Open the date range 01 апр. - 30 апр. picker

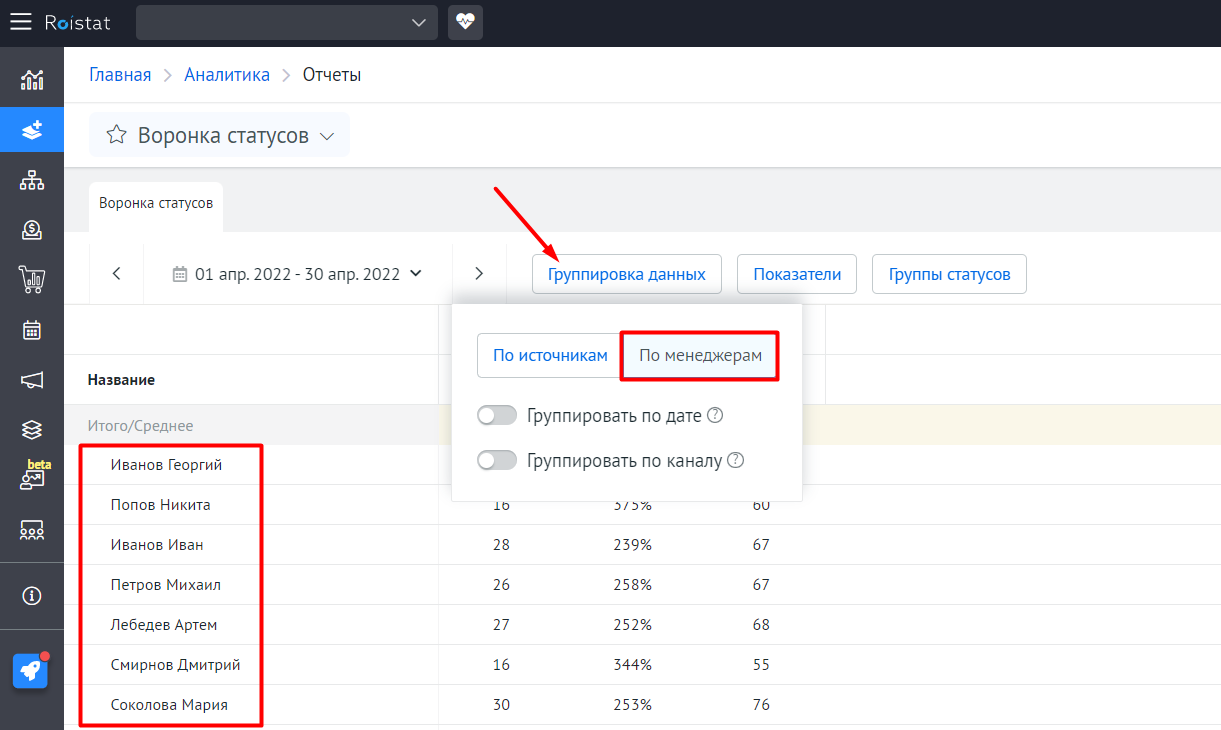coord(298,273)
